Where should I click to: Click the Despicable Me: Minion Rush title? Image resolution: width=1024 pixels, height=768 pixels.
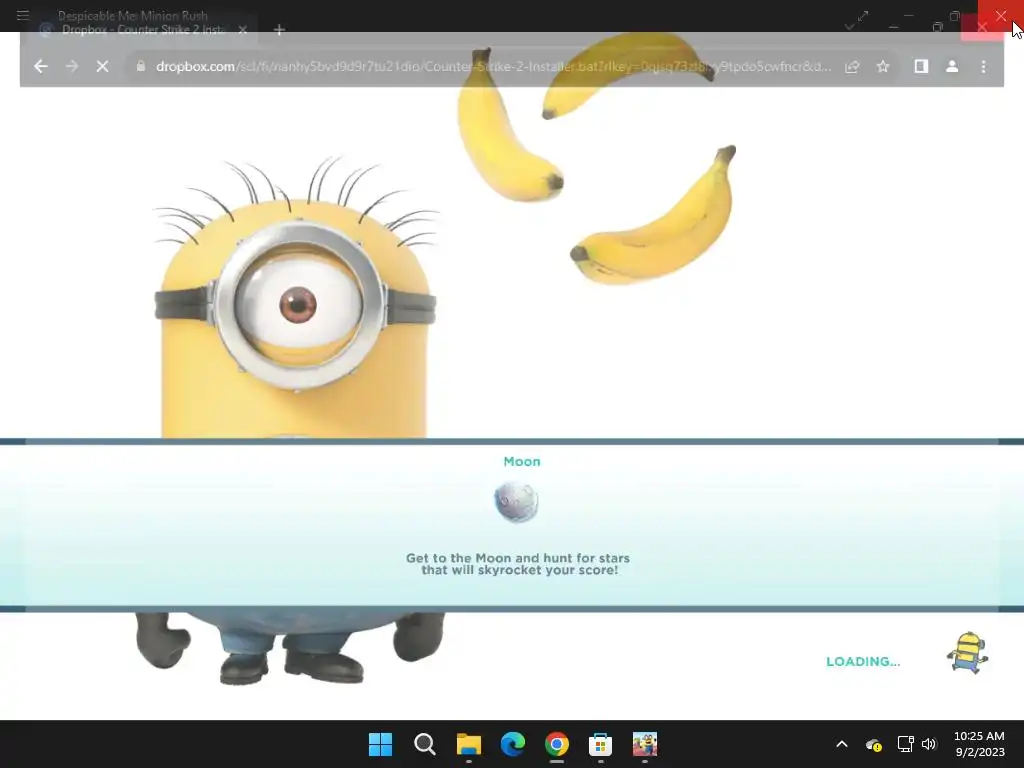[133, 16]
